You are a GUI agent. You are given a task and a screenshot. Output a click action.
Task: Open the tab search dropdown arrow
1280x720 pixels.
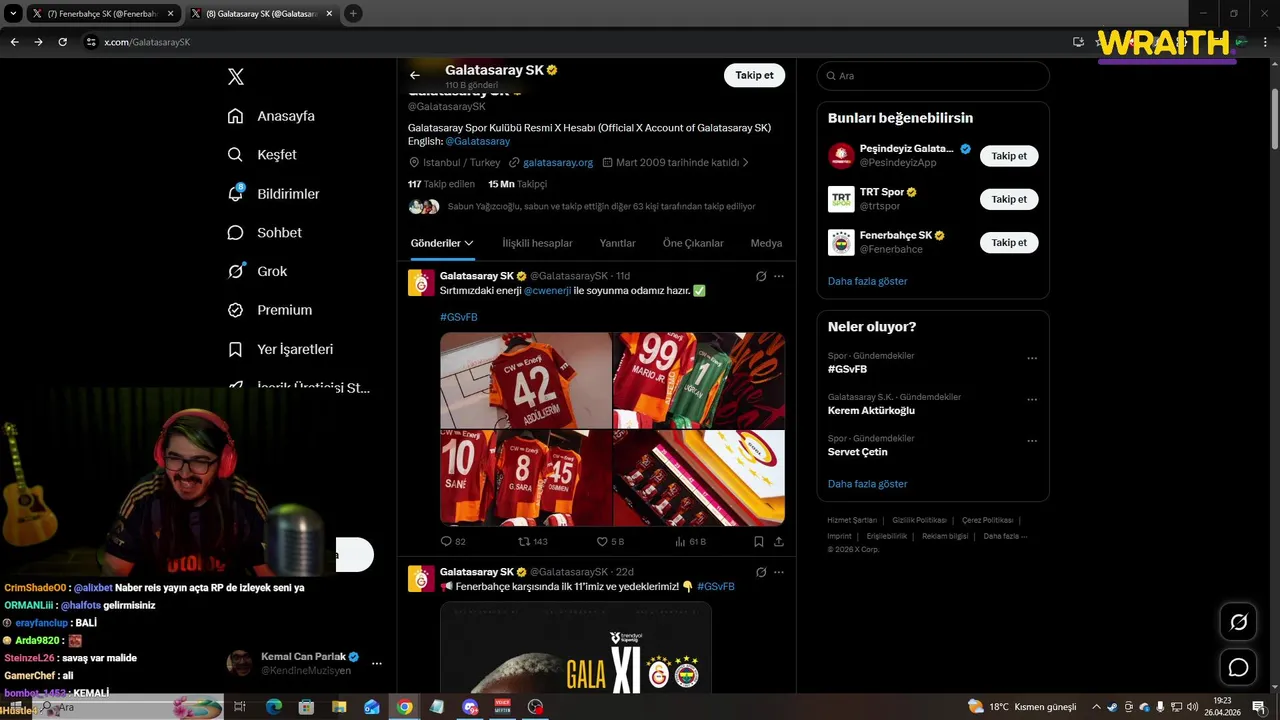coord(13,14)
